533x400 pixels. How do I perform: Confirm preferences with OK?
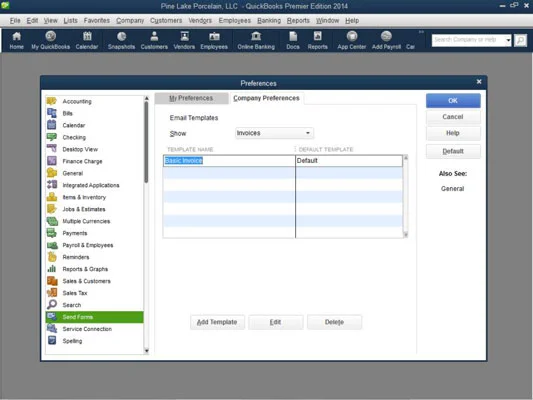(453, 101)
